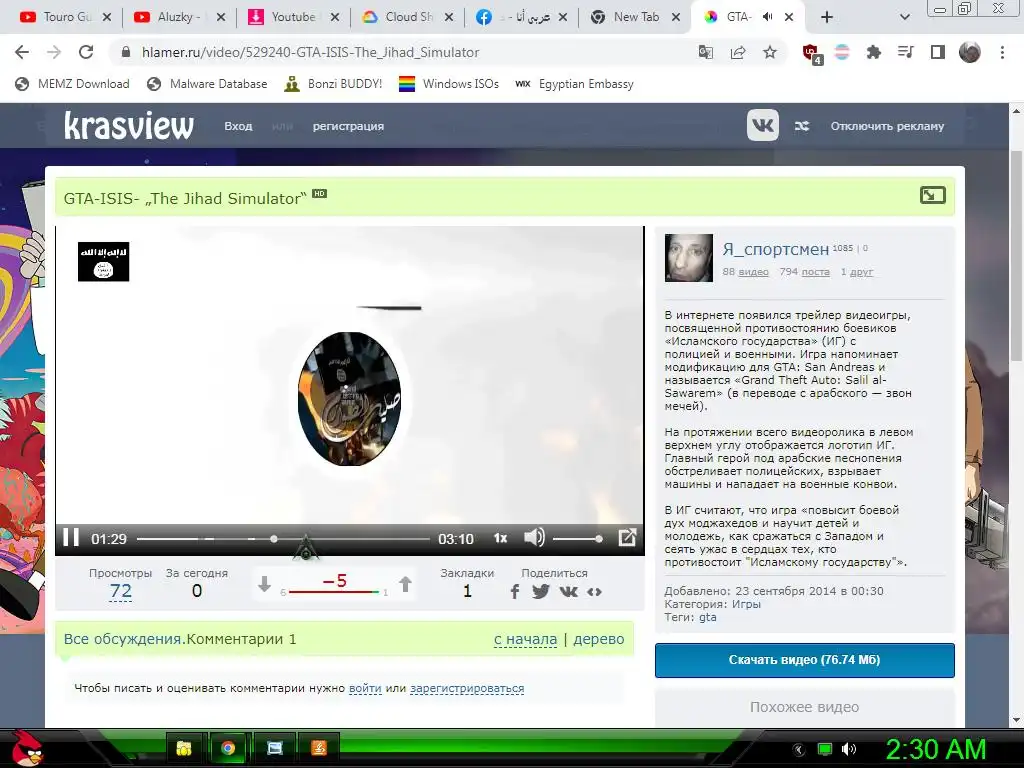Screen dimensions: 1024x768
Task: Open tab search dropdown chevron
Action: [x=904, y=17]
